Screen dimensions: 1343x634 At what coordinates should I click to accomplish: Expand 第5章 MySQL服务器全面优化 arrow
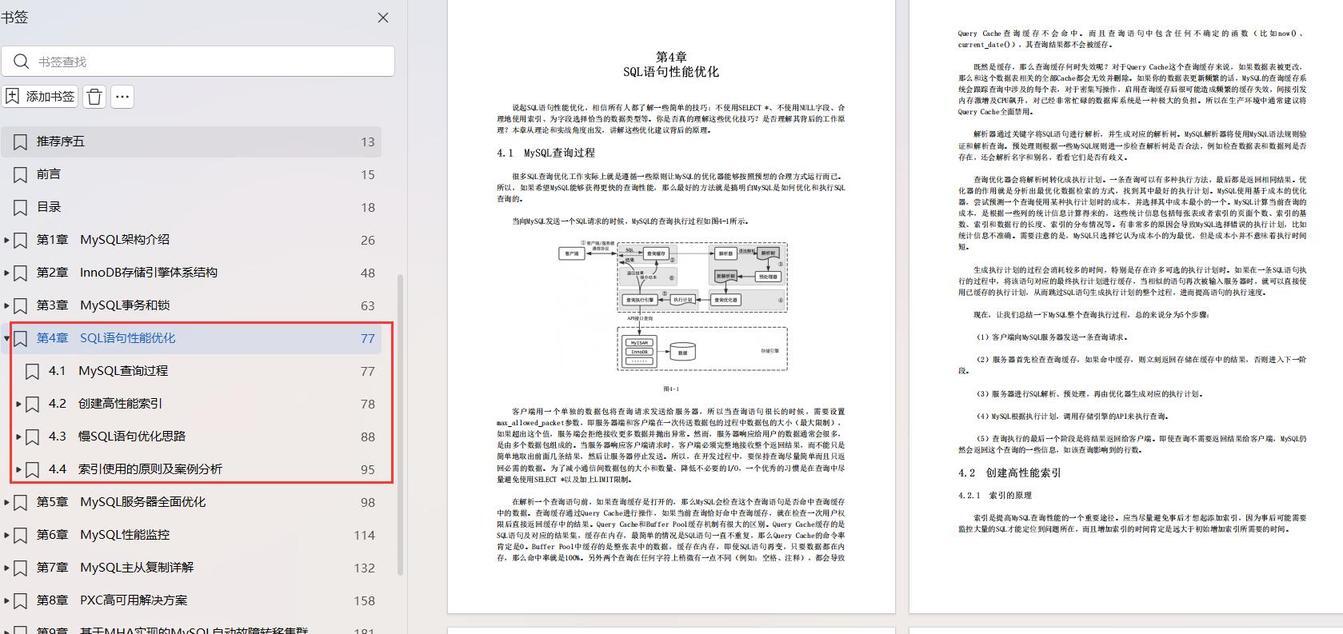point(6,502)
